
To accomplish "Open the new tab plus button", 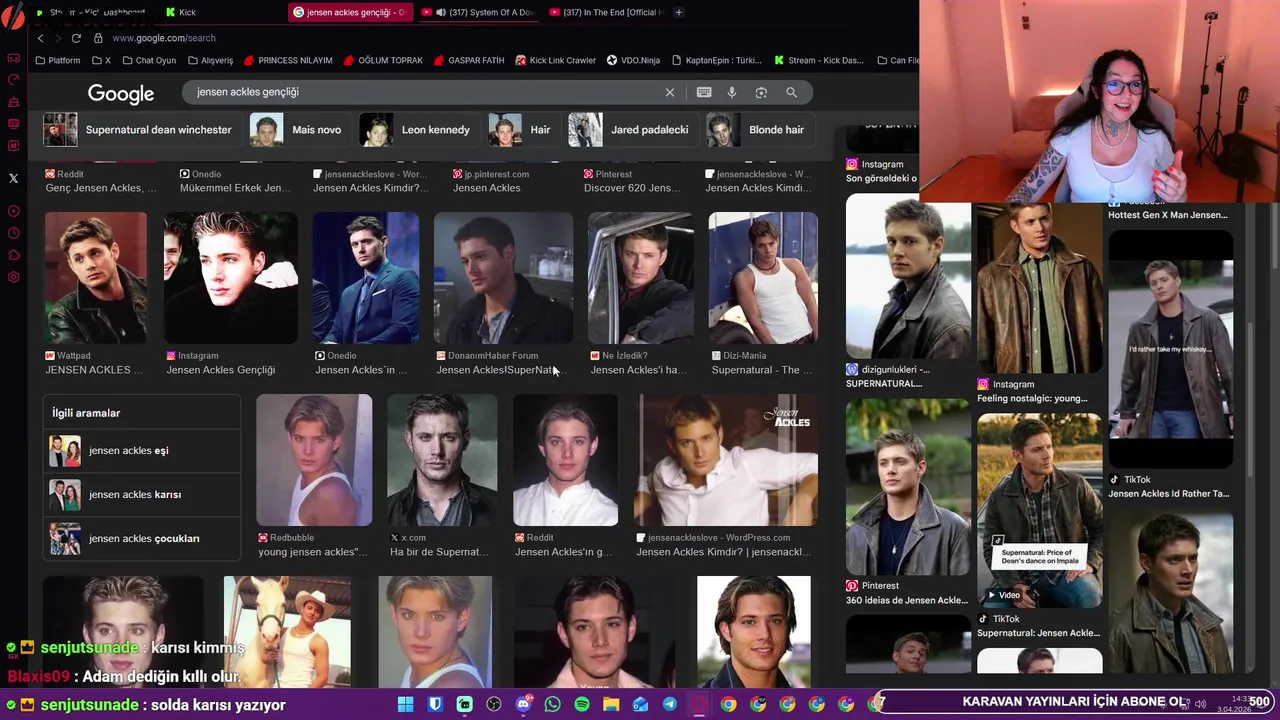I will point(679,12).
